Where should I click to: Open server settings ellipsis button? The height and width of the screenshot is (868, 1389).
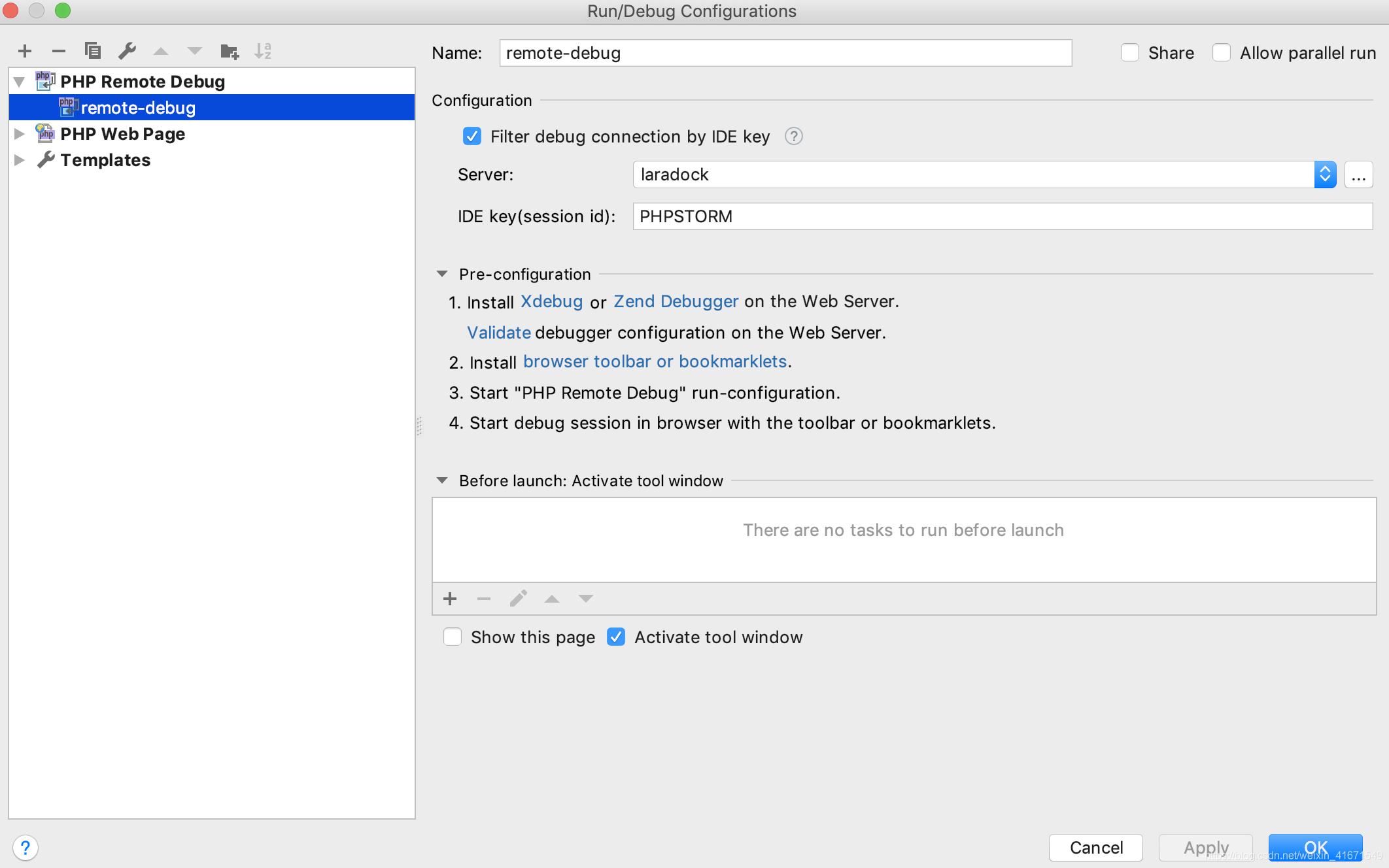(1358, 175)
